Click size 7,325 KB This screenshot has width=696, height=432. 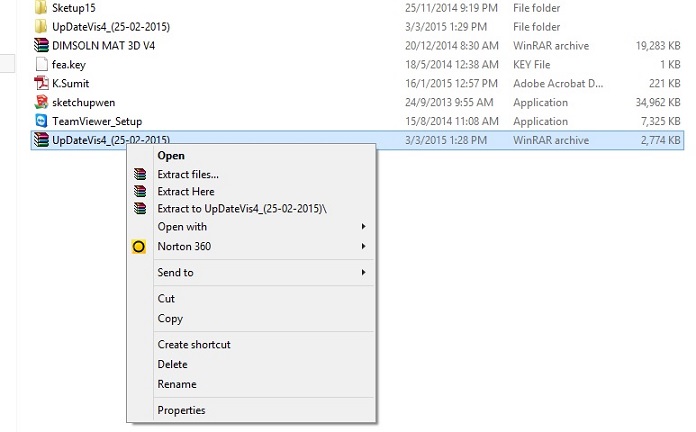(660, 121)
